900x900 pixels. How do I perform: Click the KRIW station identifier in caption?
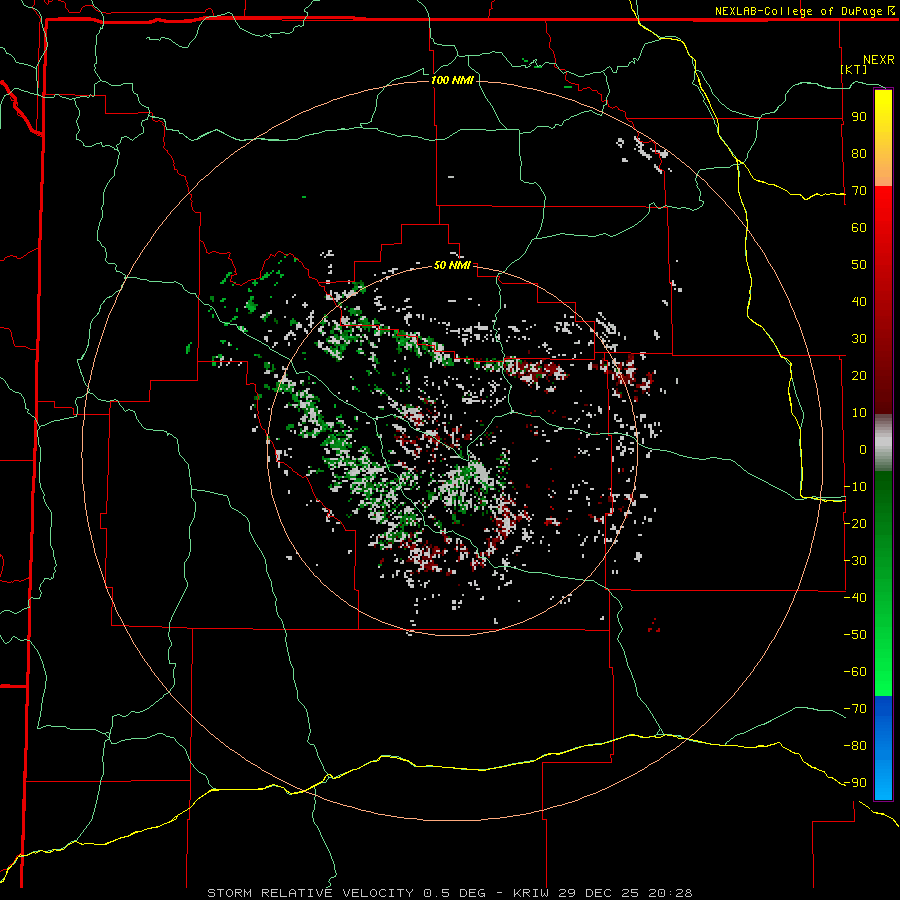click(532, 893)
